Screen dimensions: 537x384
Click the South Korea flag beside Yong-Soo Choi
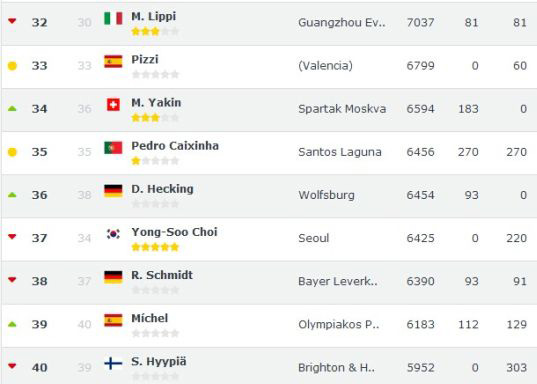113,234
